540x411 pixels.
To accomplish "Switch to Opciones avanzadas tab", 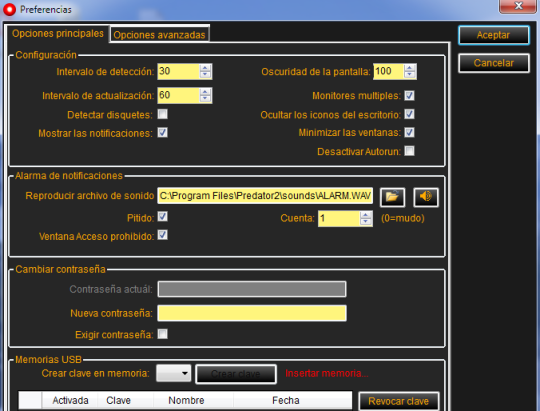I will [159, 35].
